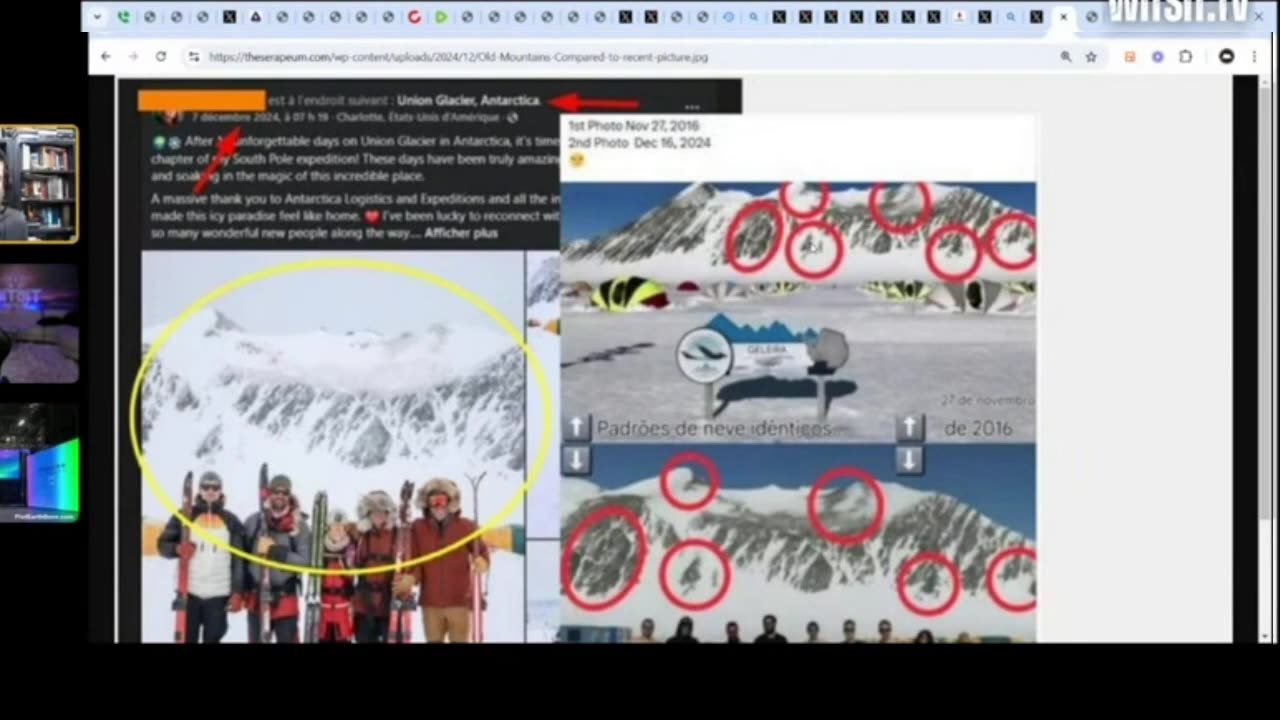Click the down arrow below 'Padrões de neve'

point(577,460)
